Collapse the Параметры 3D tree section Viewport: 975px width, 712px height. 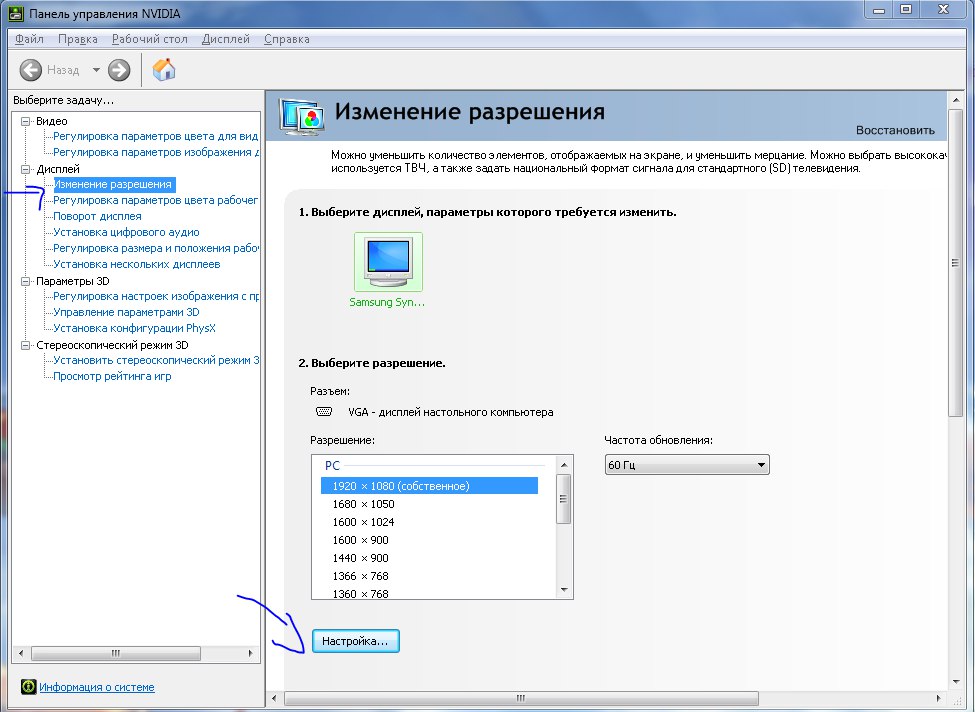point(27,281)
